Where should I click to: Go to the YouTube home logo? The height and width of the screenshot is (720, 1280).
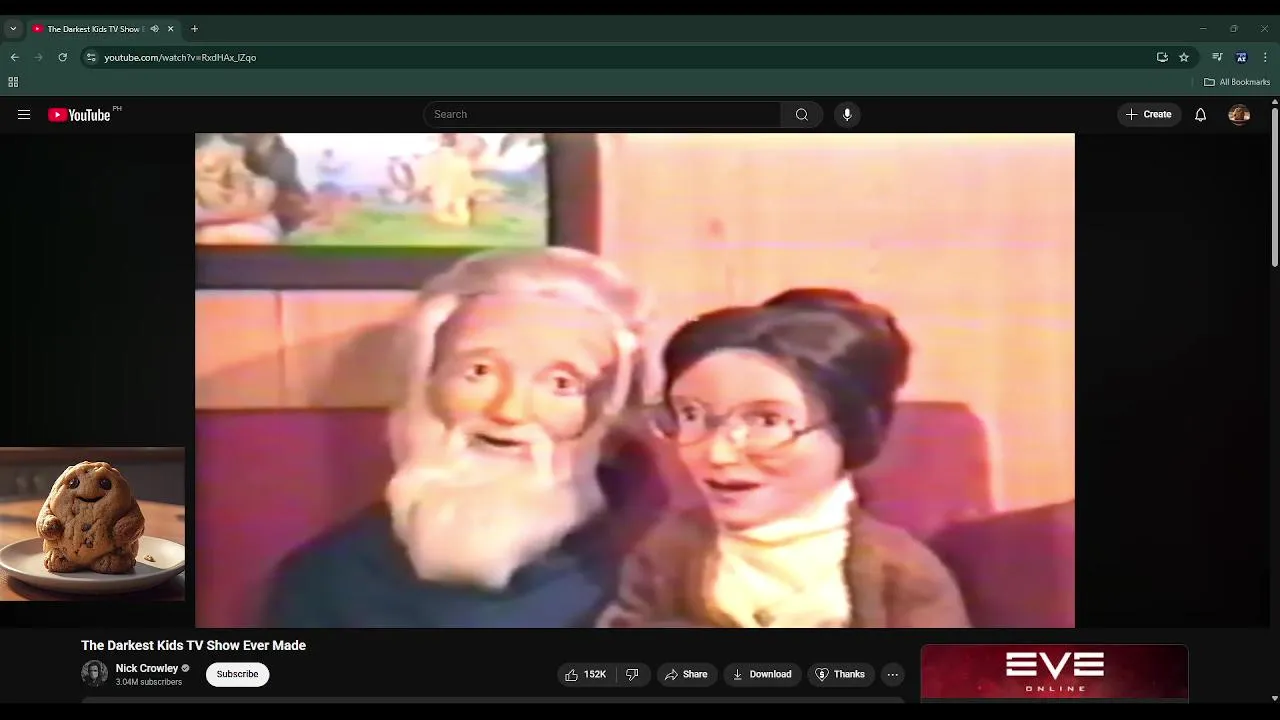pos(80,115)
